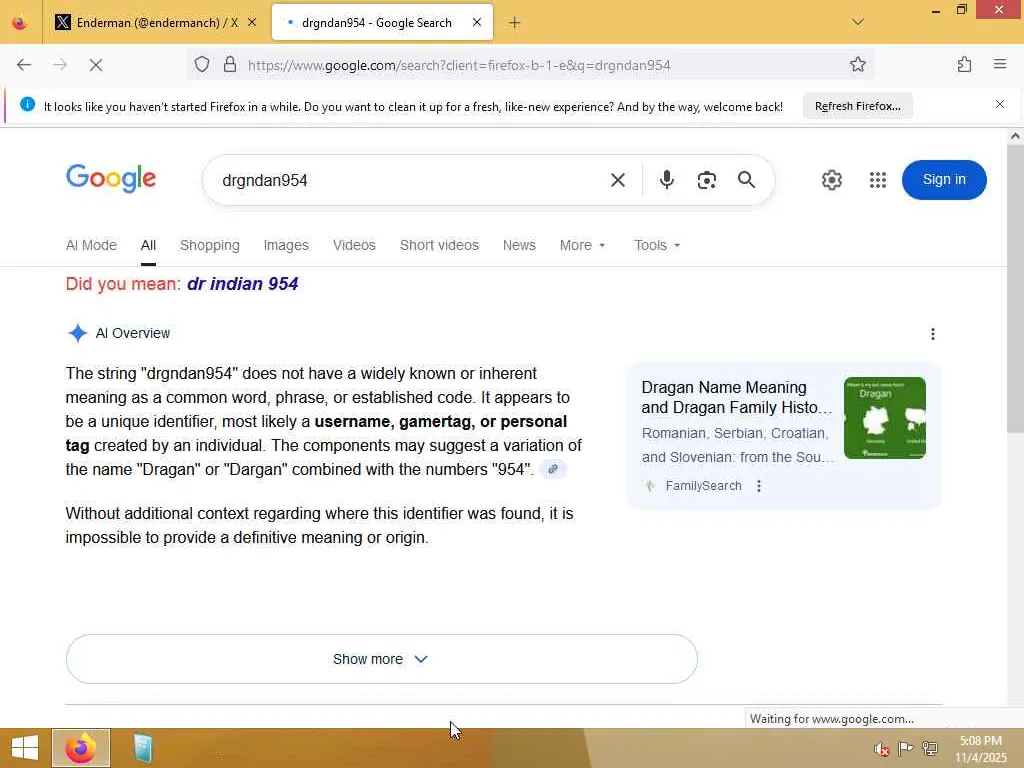The width and height of the screenshot is (1024, 768).
Task: Switch to News results
Action: point(519,246)
